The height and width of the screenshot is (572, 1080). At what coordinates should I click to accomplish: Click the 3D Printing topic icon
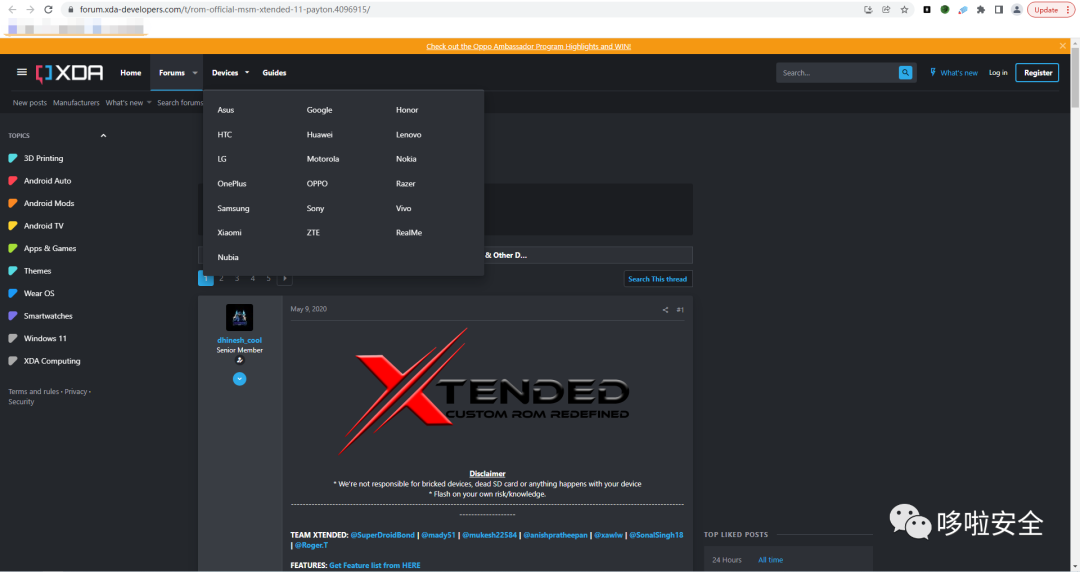(x=12, y=159)
